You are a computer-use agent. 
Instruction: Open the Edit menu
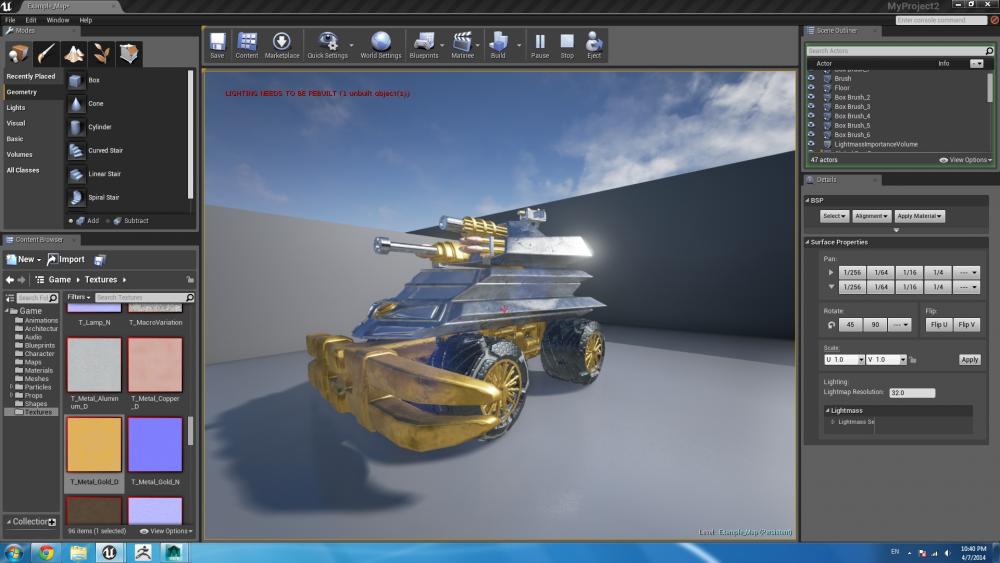(31, 20)
